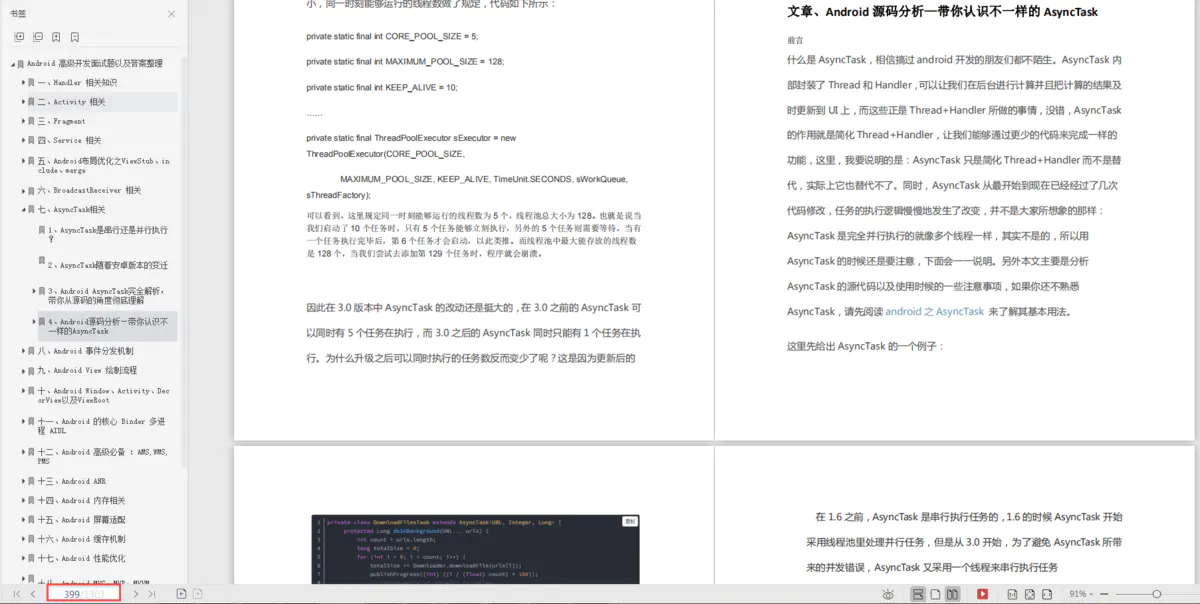Expand bookmark 四、Service 相关

(x=23, y=141)
